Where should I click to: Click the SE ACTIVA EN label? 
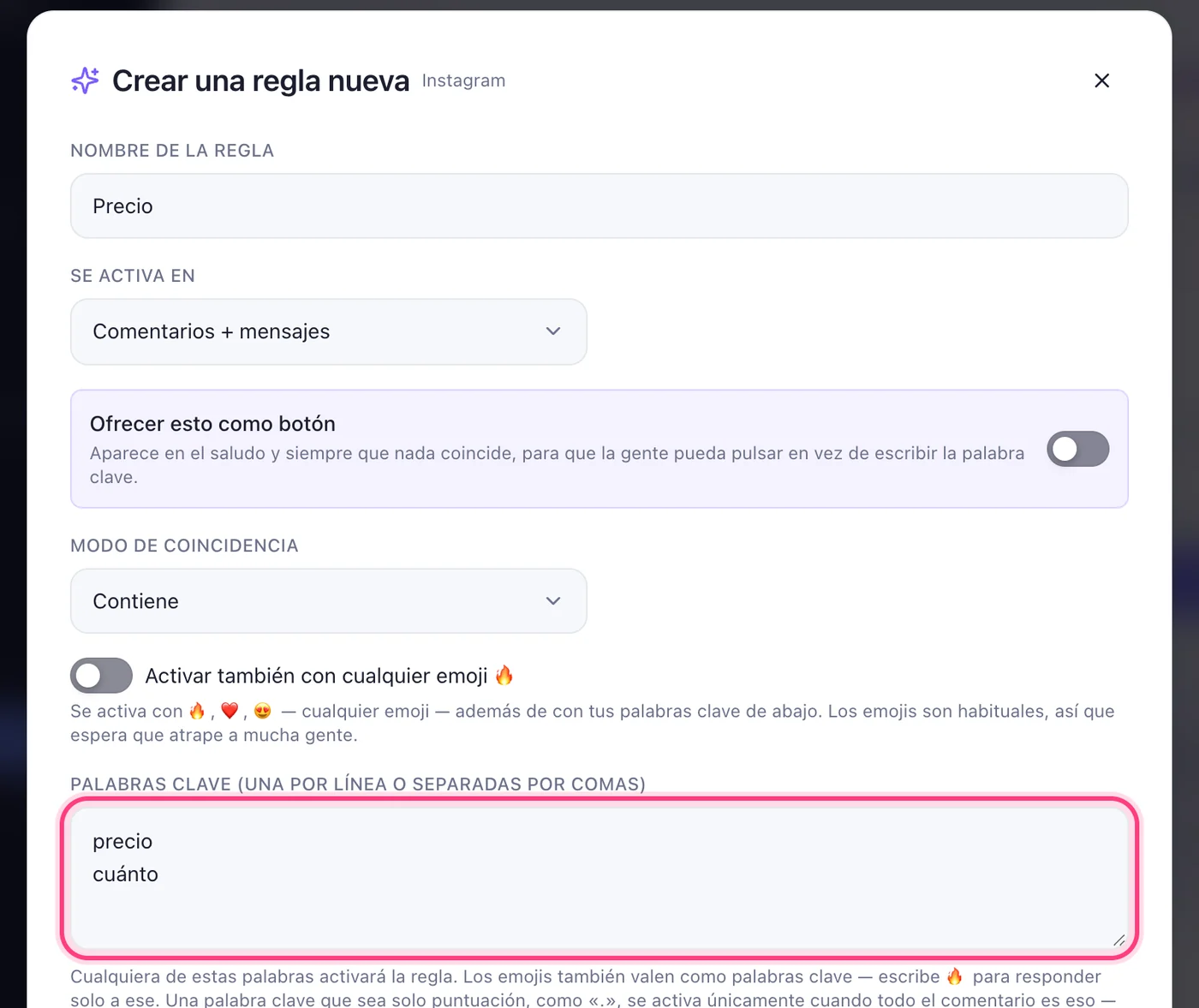point(133,276)
